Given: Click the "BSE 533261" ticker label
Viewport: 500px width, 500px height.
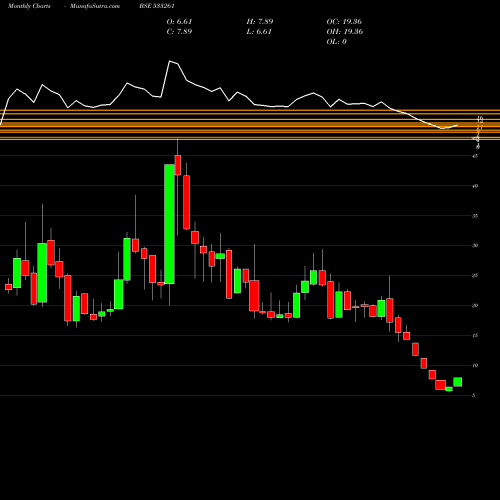Looking at the screenshot, I should 157,6.
